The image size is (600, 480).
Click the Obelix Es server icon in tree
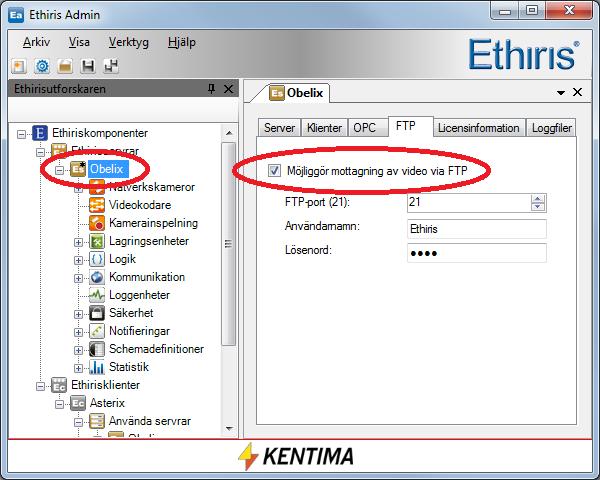(78, 169)
